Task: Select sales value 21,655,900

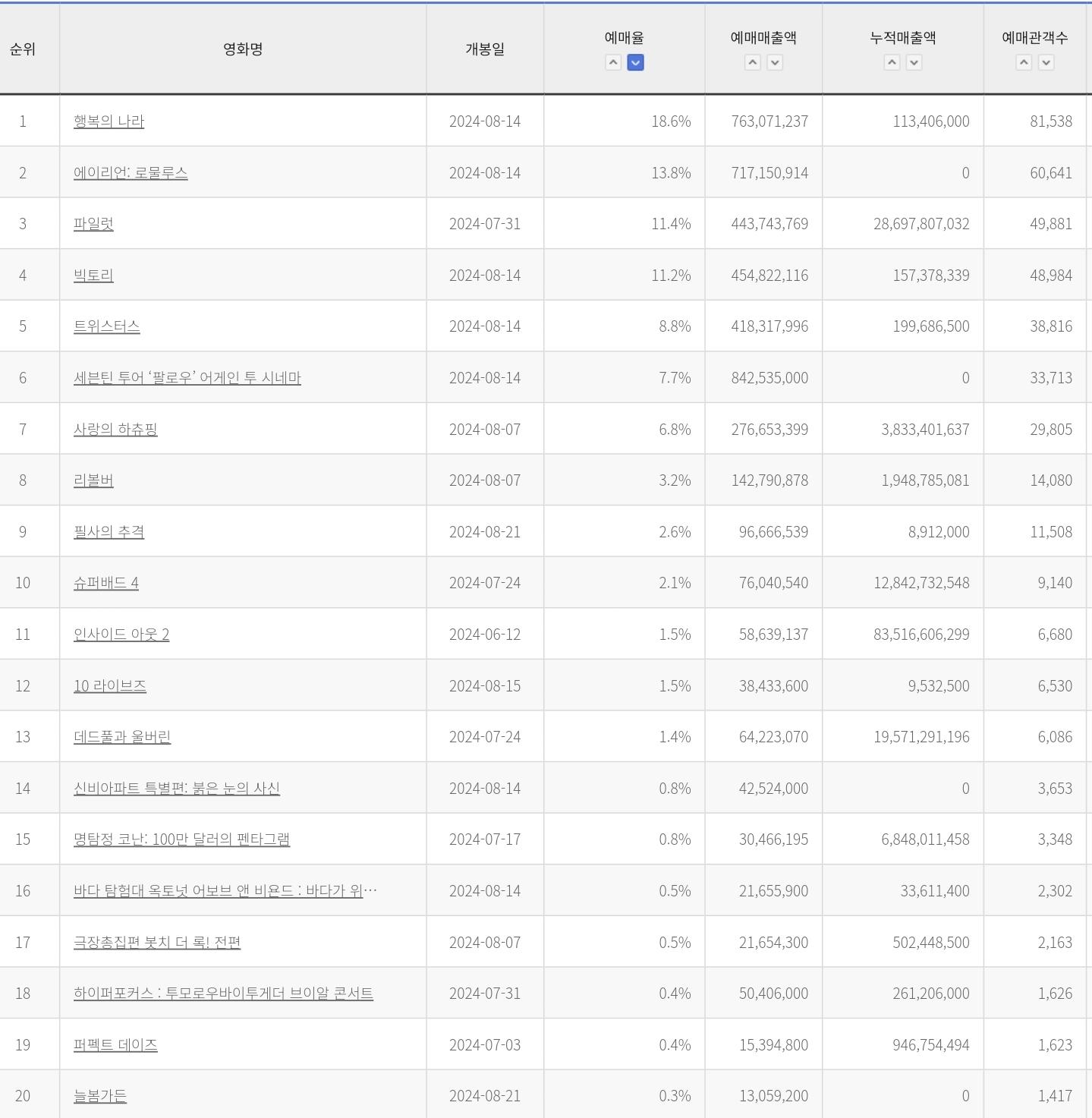Action: [x=773, y=891]
